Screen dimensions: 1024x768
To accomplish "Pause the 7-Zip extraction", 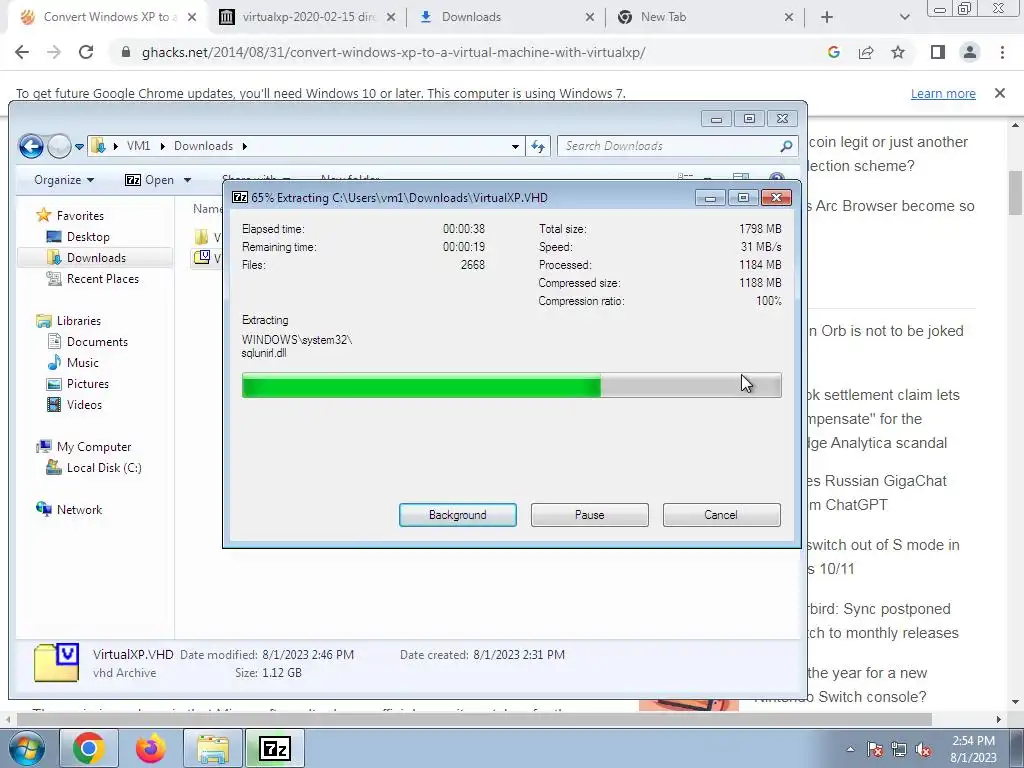I will coord(589,515).
